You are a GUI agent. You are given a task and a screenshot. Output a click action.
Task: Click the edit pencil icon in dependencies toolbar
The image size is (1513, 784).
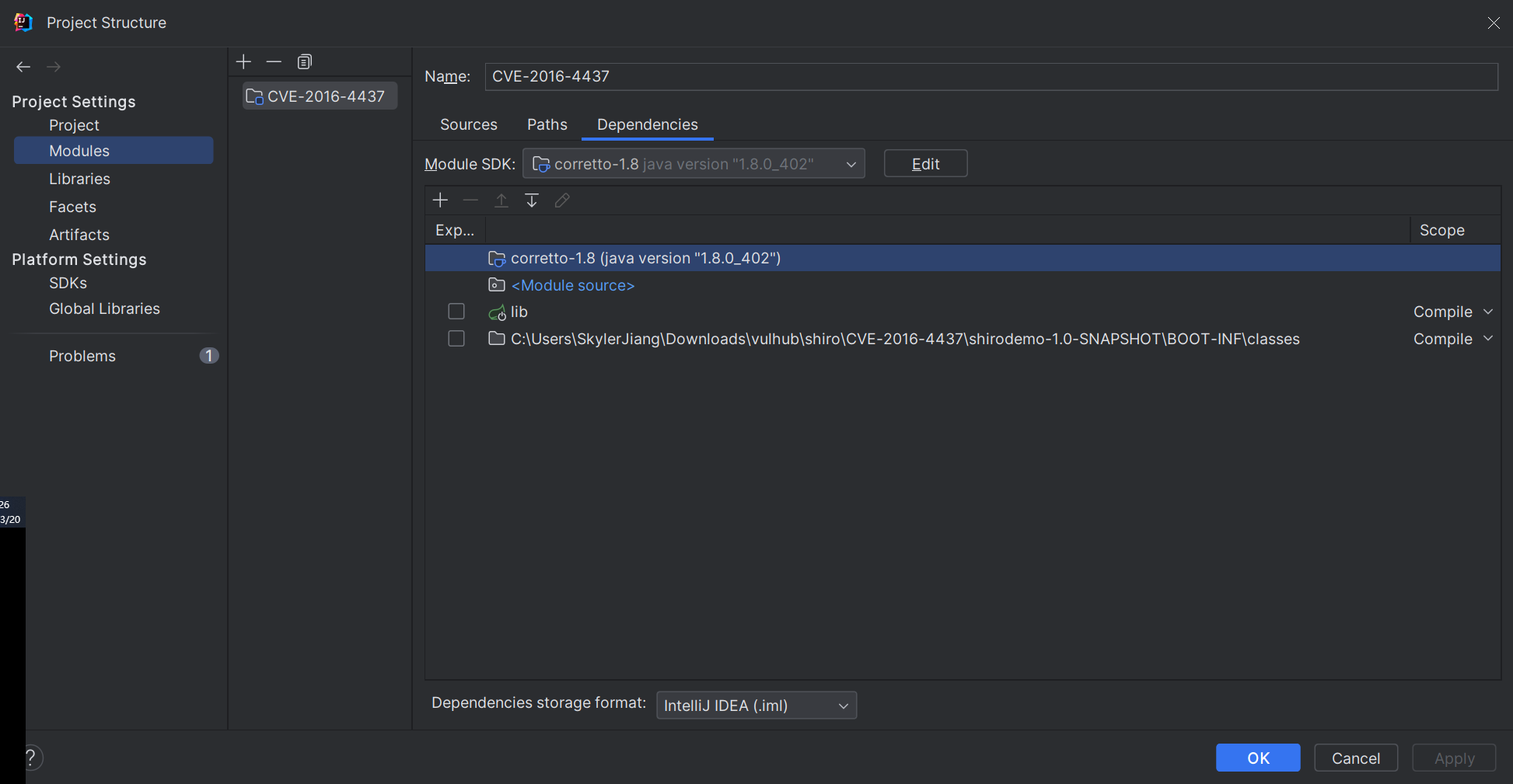(x=562, y=200)
